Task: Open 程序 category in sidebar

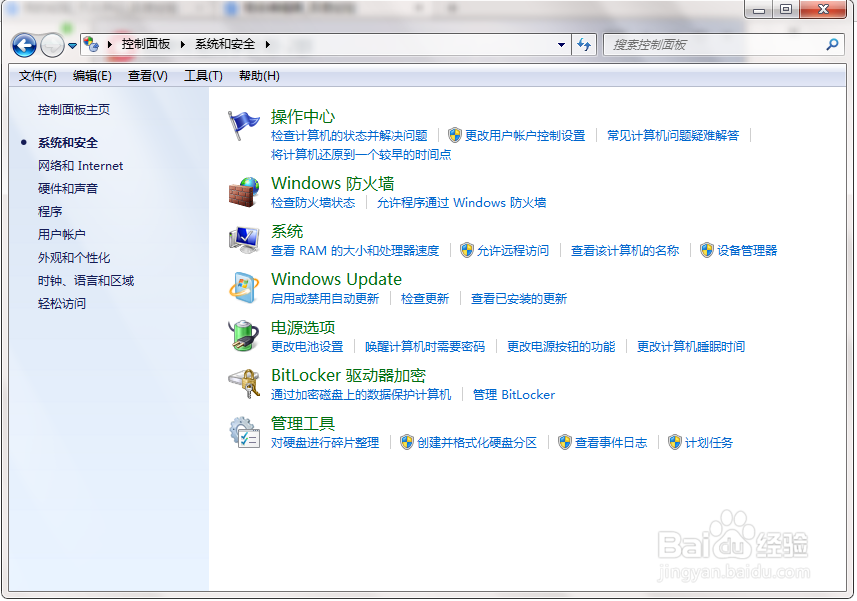Action: tap(50, 211)
